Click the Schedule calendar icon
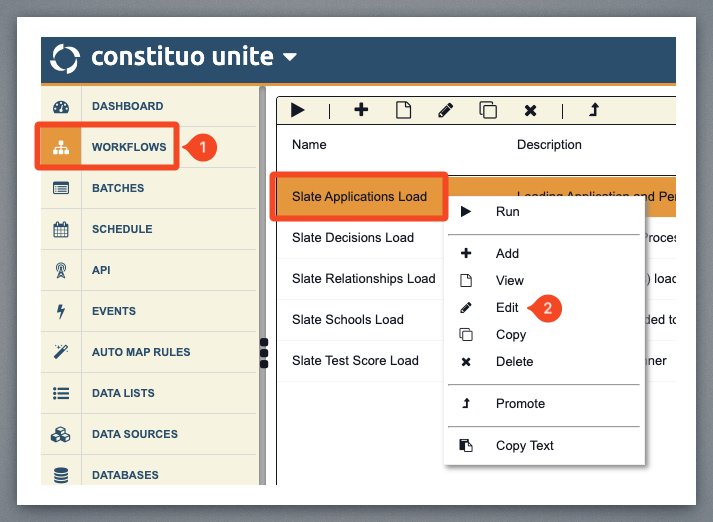Screen dimensions: 713x522 (x=61, y=229)
